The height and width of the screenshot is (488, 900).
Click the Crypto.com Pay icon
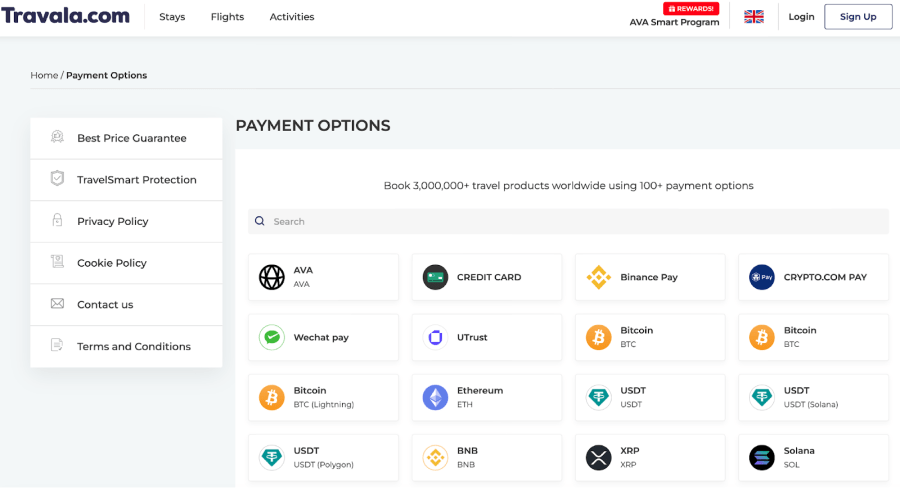point(762,277)
